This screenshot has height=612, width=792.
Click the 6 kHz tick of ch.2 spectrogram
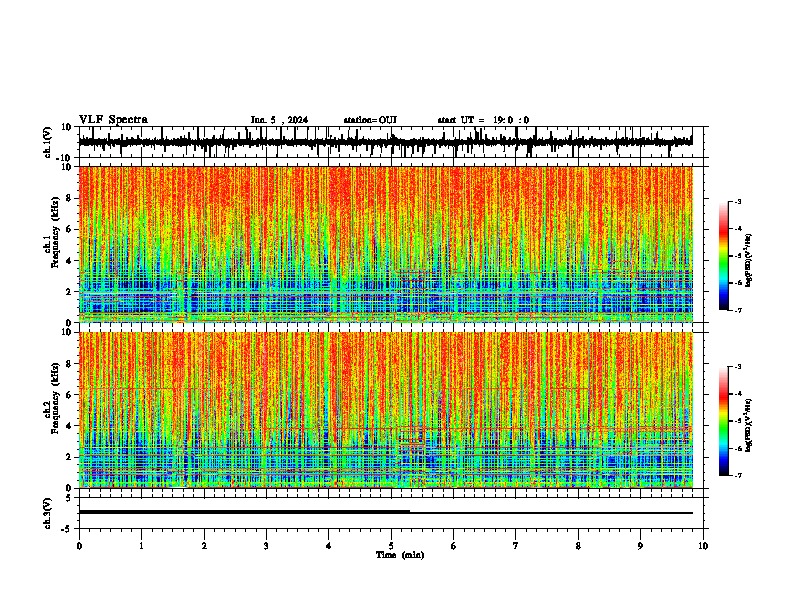[x=70, y=395]
